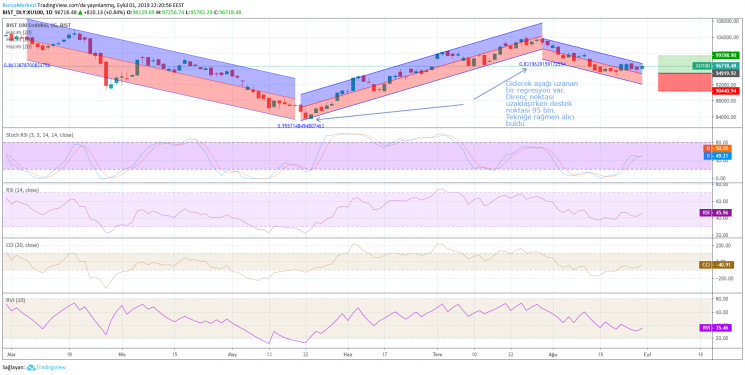Click the regression value 0.8631878700824756
The height and width of the screenshot is (375, 745).
[26, 66]
